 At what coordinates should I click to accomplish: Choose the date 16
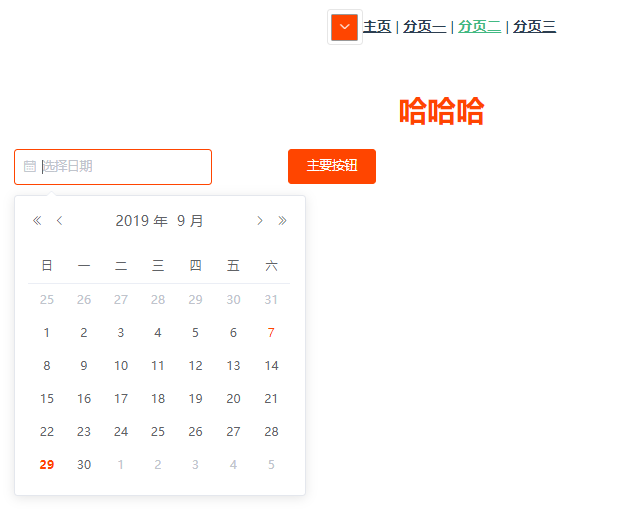tap(84, 399)
